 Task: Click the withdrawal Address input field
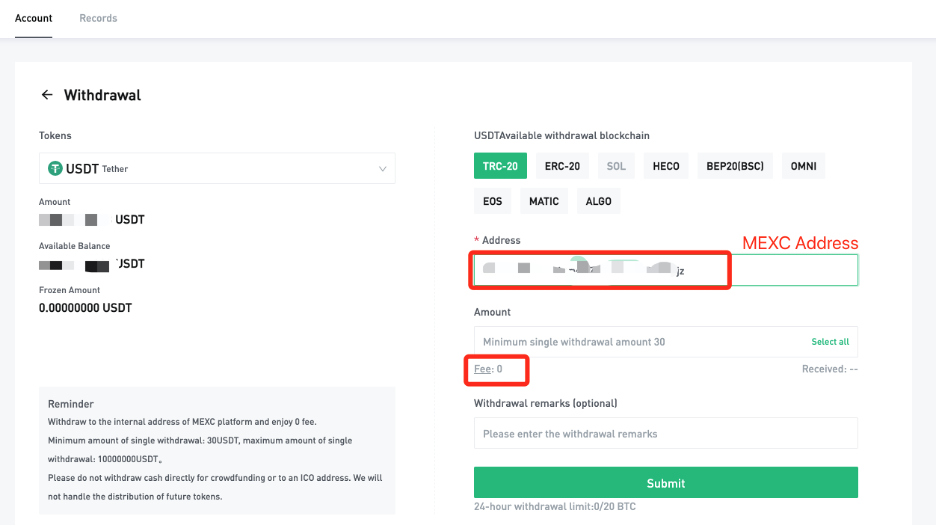(790, 270)
